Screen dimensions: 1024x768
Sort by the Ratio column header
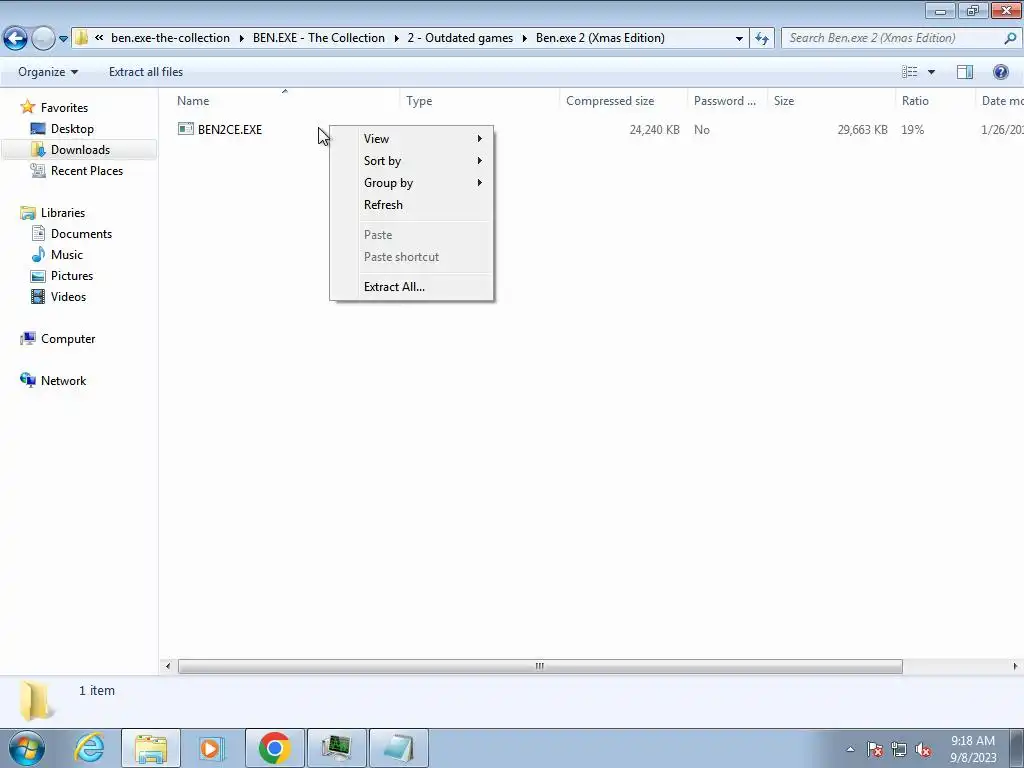tap(915, 101)
